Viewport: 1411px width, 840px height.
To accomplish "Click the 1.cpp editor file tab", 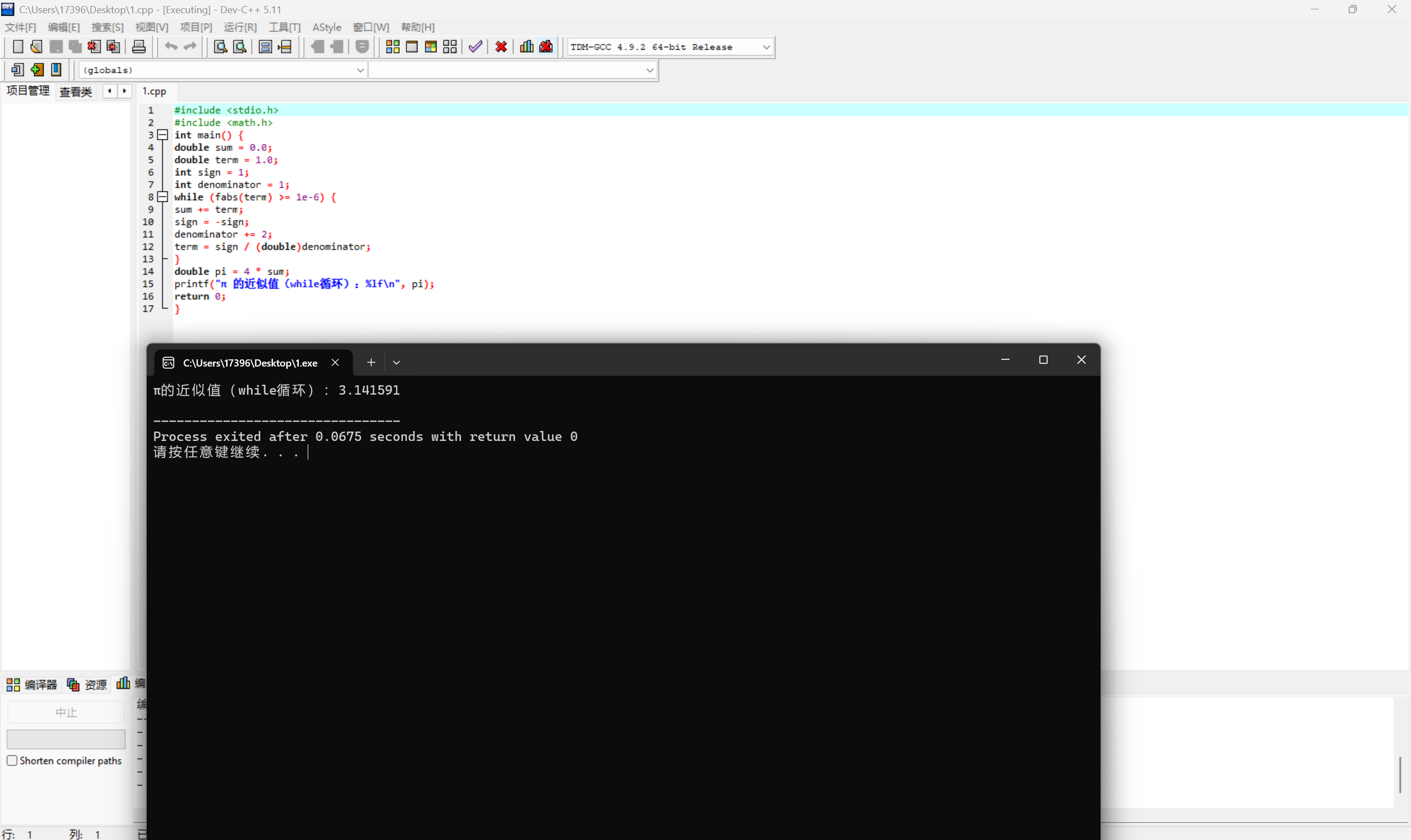I will pyautogui.click(x=154, y=91).
